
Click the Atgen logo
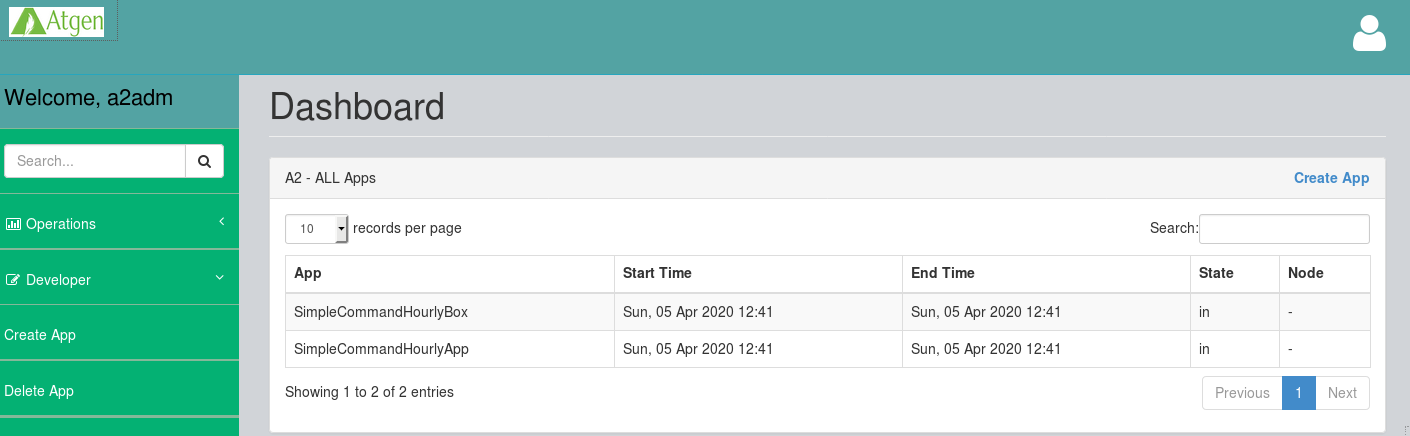57,22
